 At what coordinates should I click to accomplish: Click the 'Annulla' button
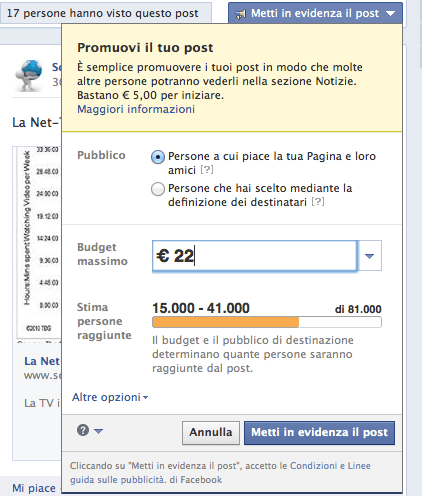click(x=211, y=433)
